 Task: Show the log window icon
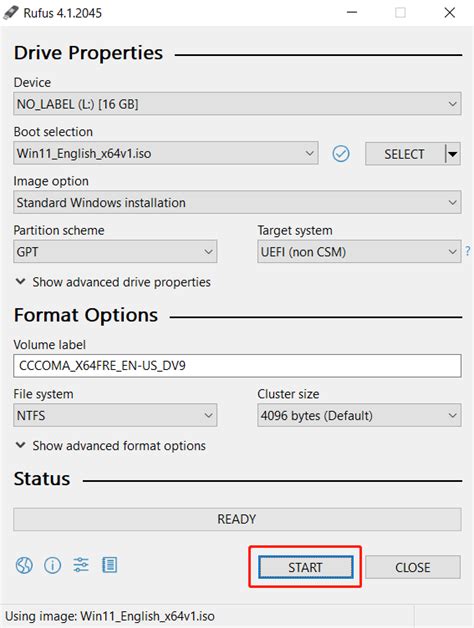point(109,565)
